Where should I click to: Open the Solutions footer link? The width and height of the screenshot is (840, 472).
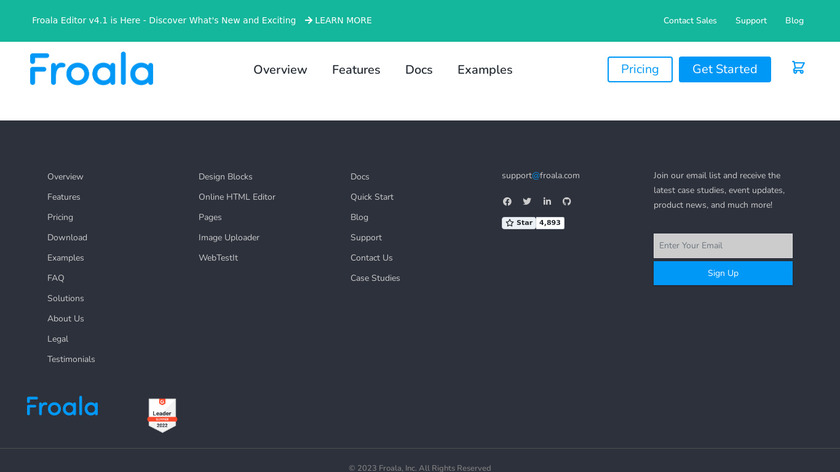point(65,298)
